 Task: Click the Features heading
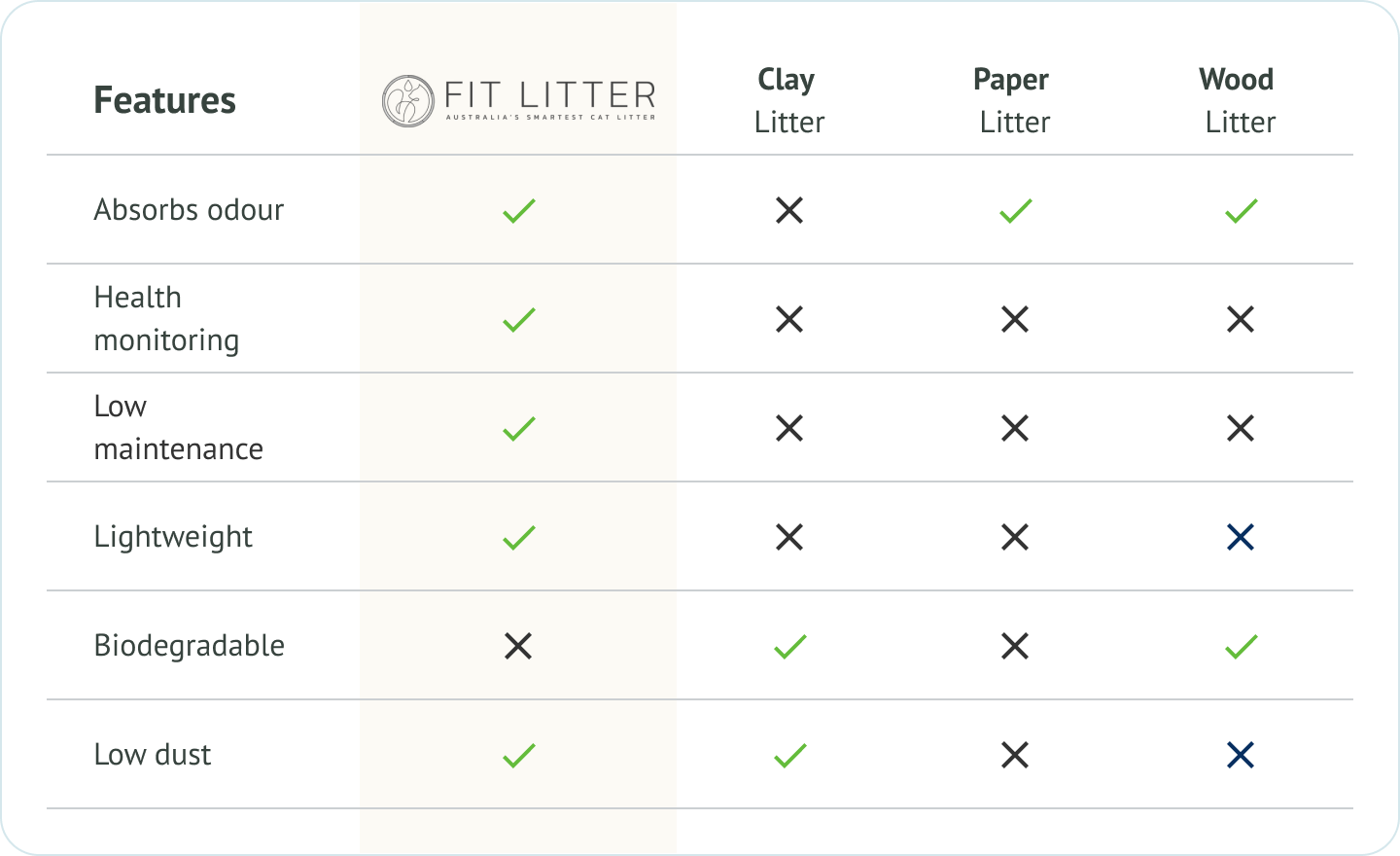pos(164,100)
